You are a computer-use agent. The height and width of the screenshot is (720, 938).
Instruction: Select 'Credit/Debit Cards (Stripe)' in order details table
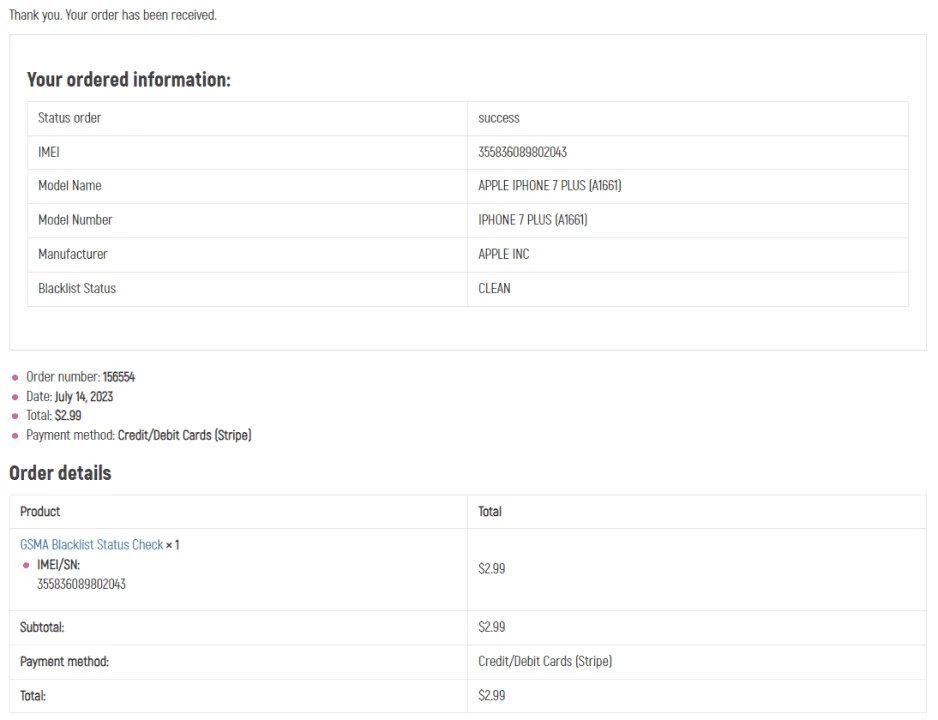[545, 661]
